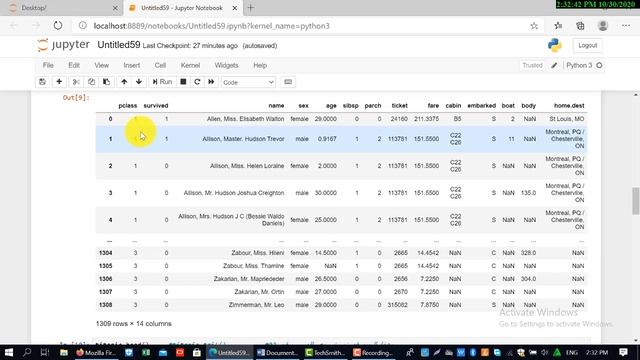Copy selected cells in the Jupyter toolbar
The image size is (640, 360).
91,82
